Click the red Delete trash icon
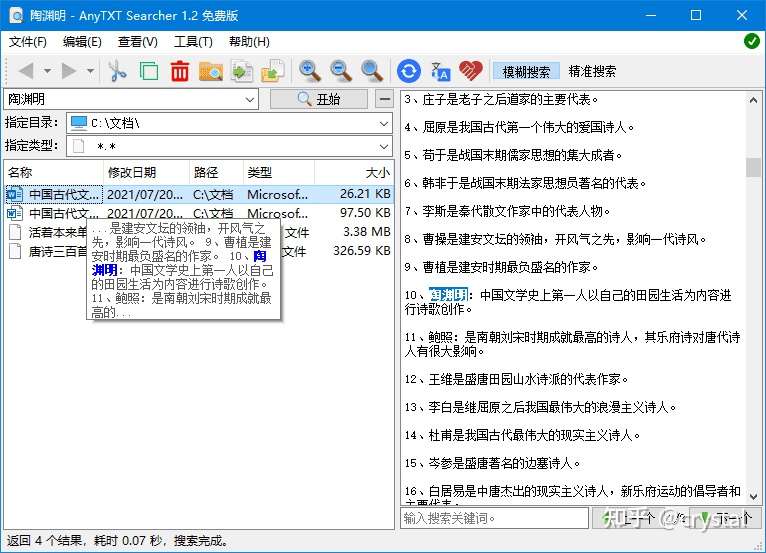766x553 pixels. (x=180, y=71)
